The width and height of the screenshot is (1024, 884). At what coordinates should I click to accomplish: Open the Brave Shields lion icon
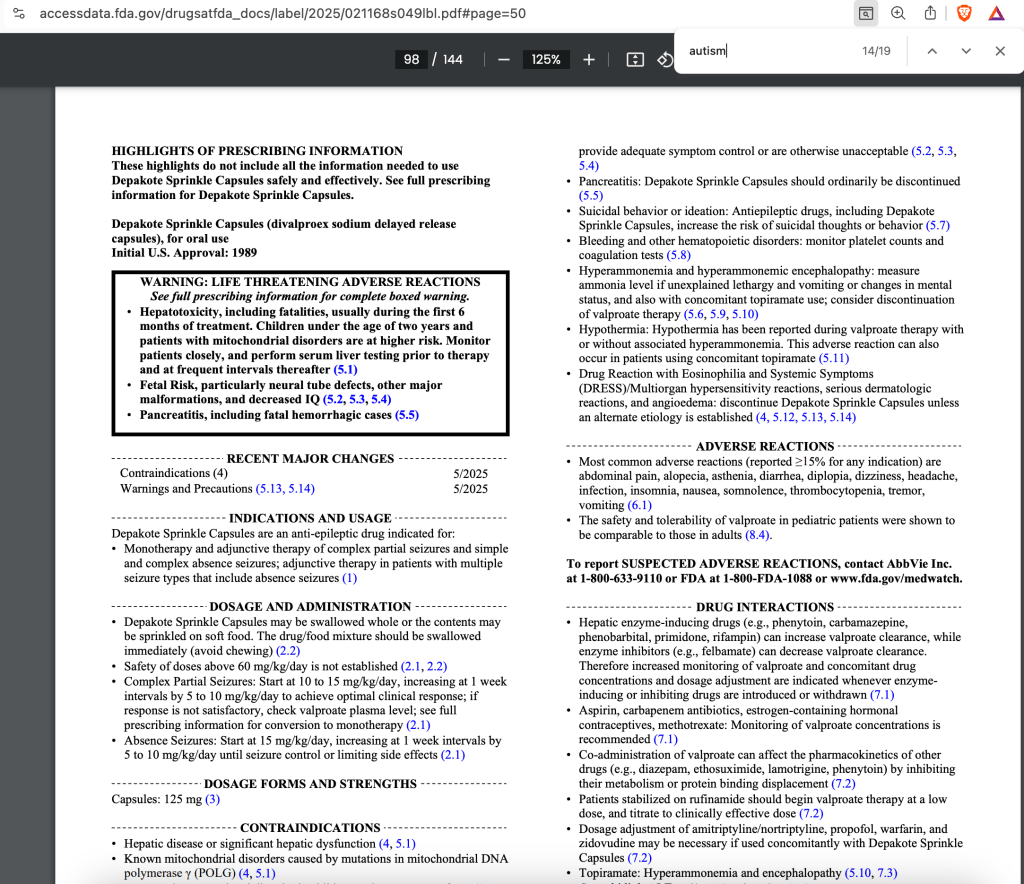pyautogui.click(x=964, y=14)
